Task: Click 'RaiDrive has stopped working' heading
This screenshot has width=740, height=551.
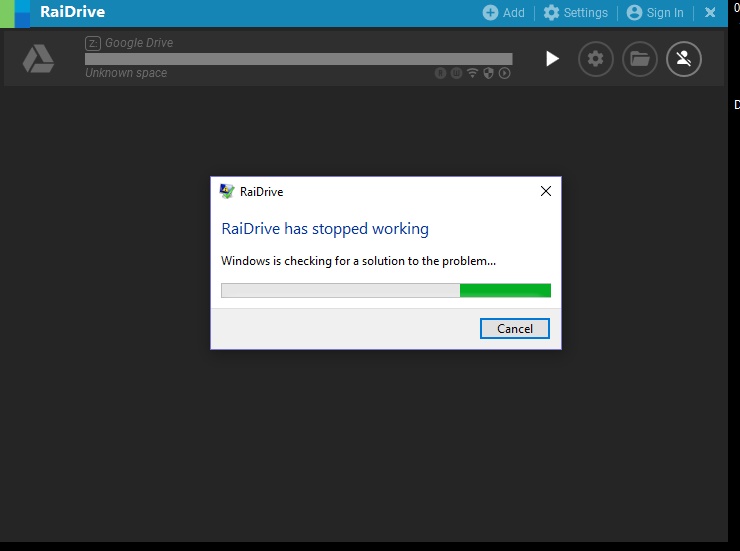Action: coord(325,229)
